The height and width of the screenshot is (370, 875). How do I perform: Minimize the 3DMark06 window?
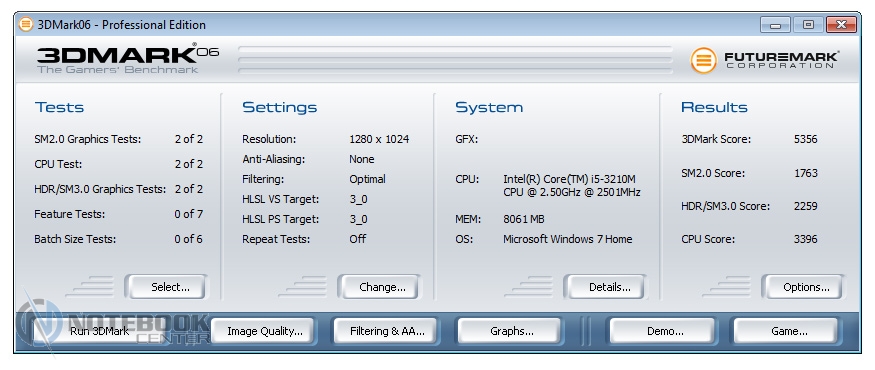tap(775, 25)
